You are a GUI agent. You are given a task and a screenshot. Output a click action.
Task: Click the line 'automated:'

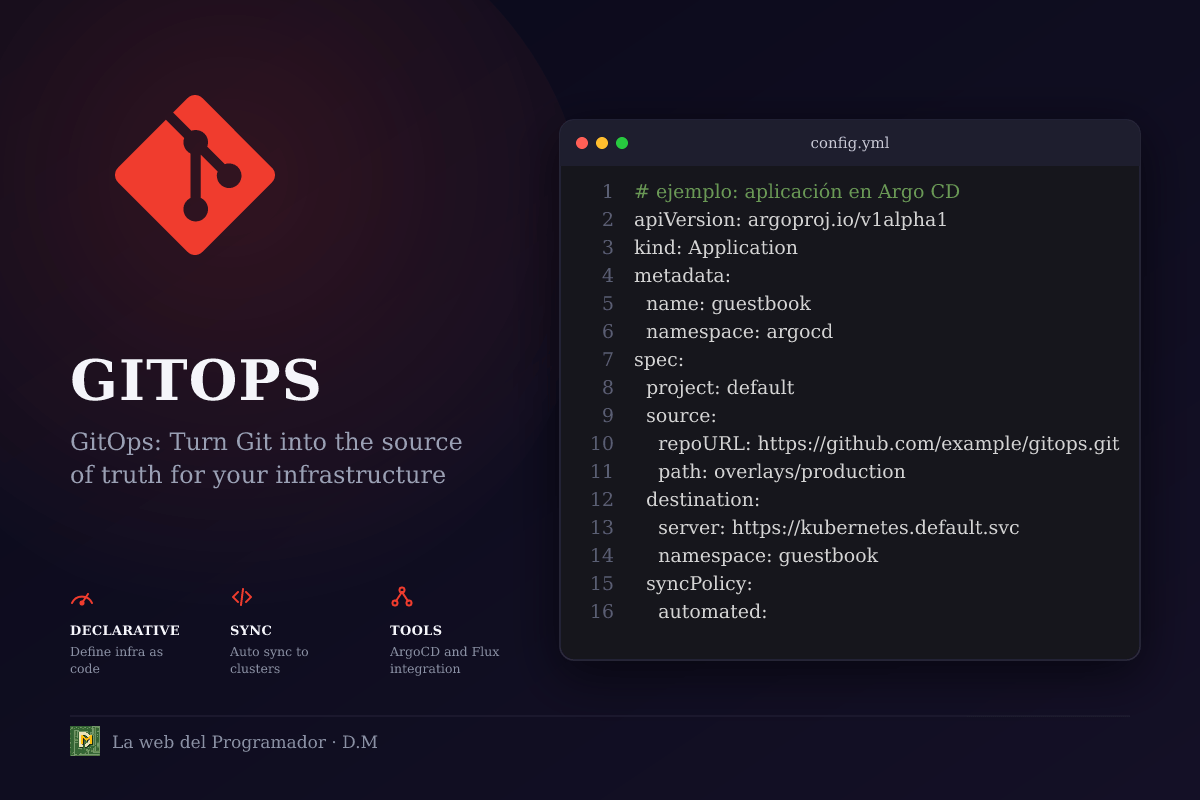[712, 612]
